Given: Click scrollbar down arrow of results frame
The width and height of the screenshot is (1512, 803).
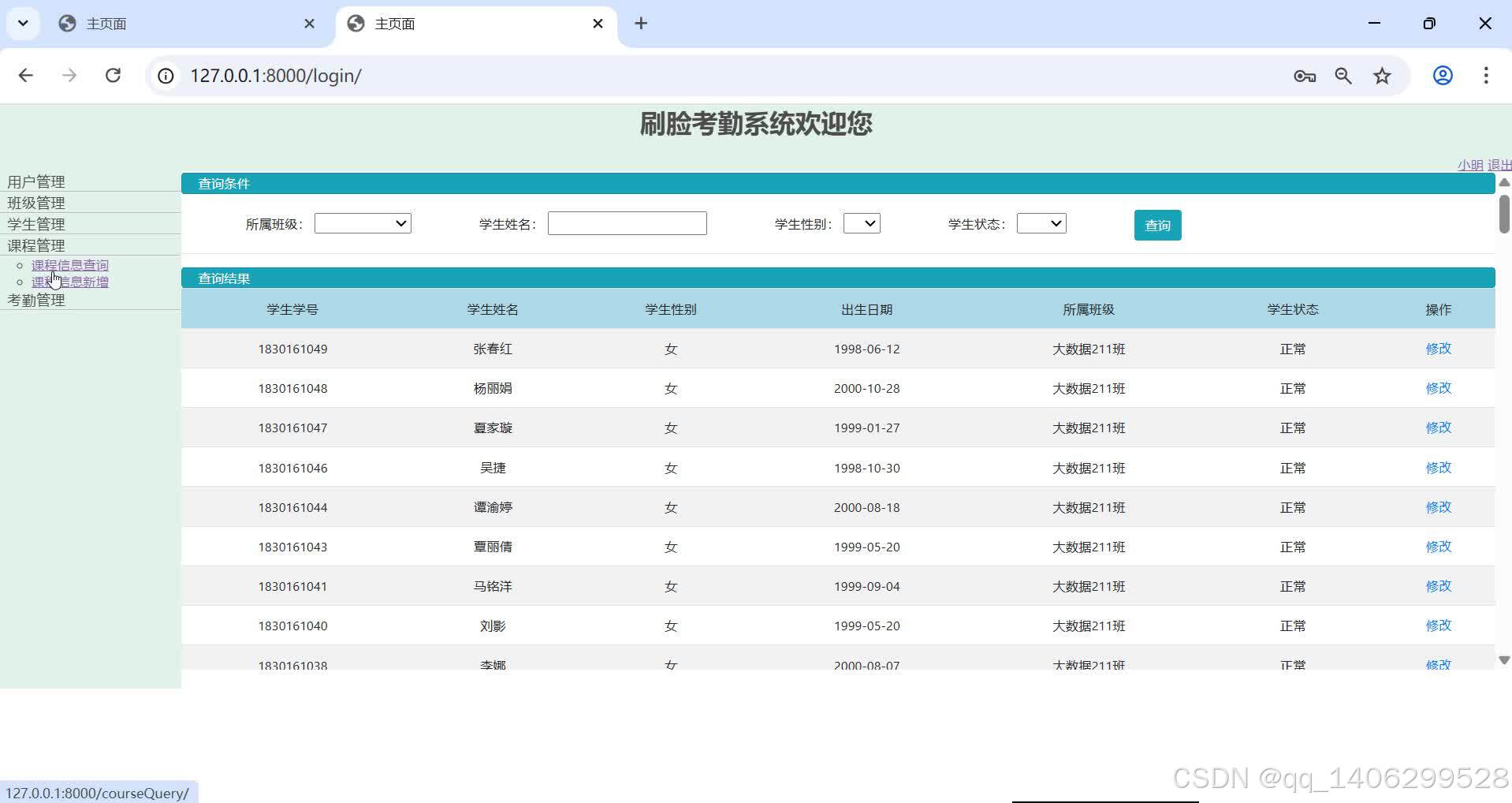Looking at the screenshot, I should pyautogui.click(x=1504, y=660).
